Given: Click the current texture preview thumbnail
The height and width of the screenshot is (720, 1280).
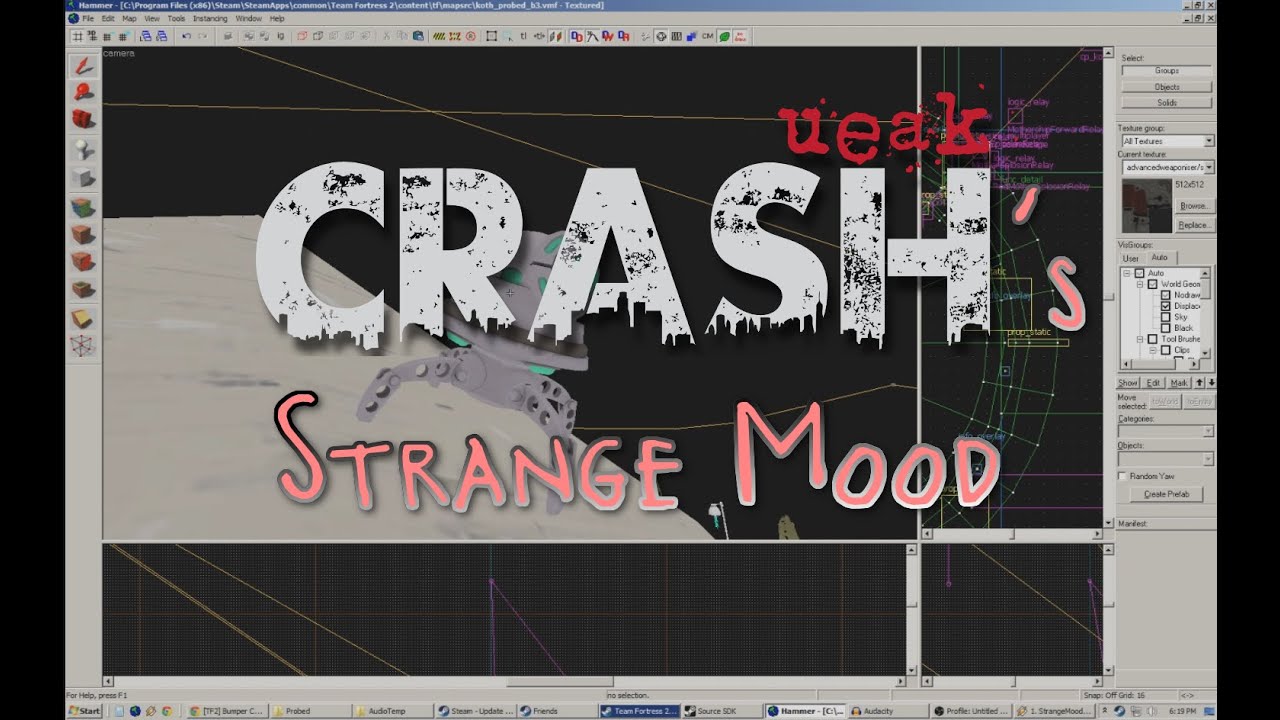Looking at the screenshot, I should [x=1145, y=204].
